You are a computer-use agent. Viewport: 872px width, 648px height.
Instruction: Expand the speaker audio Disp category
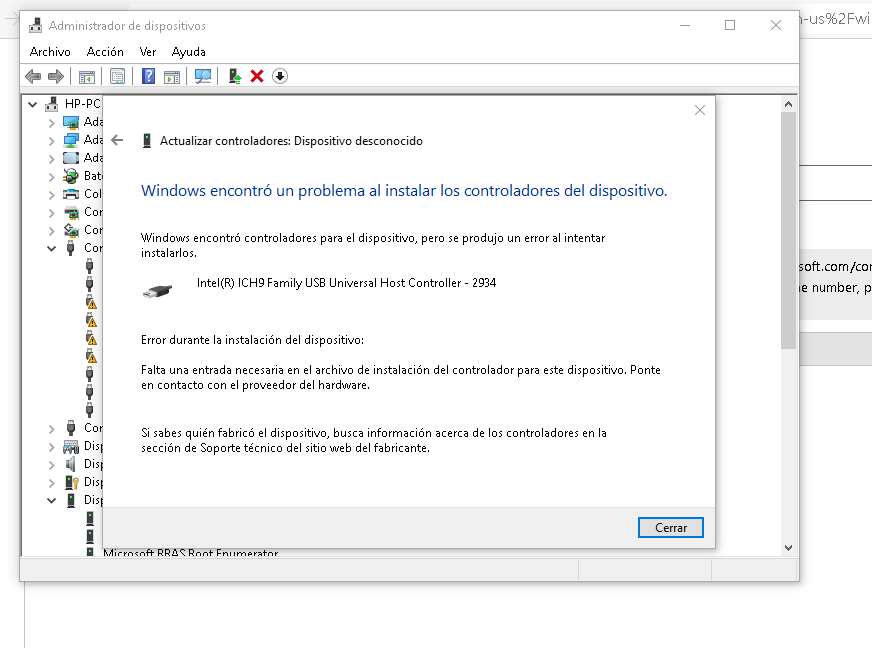pyautogui.click(x=51, y=465)
